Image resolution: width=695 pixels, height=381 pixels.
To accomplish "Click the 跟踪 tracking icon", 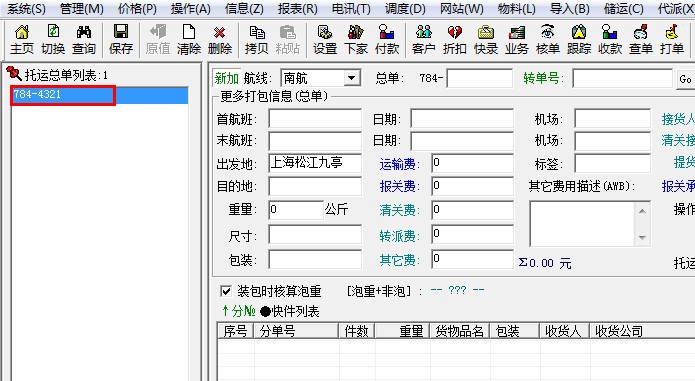I will (x=579, y=39).
